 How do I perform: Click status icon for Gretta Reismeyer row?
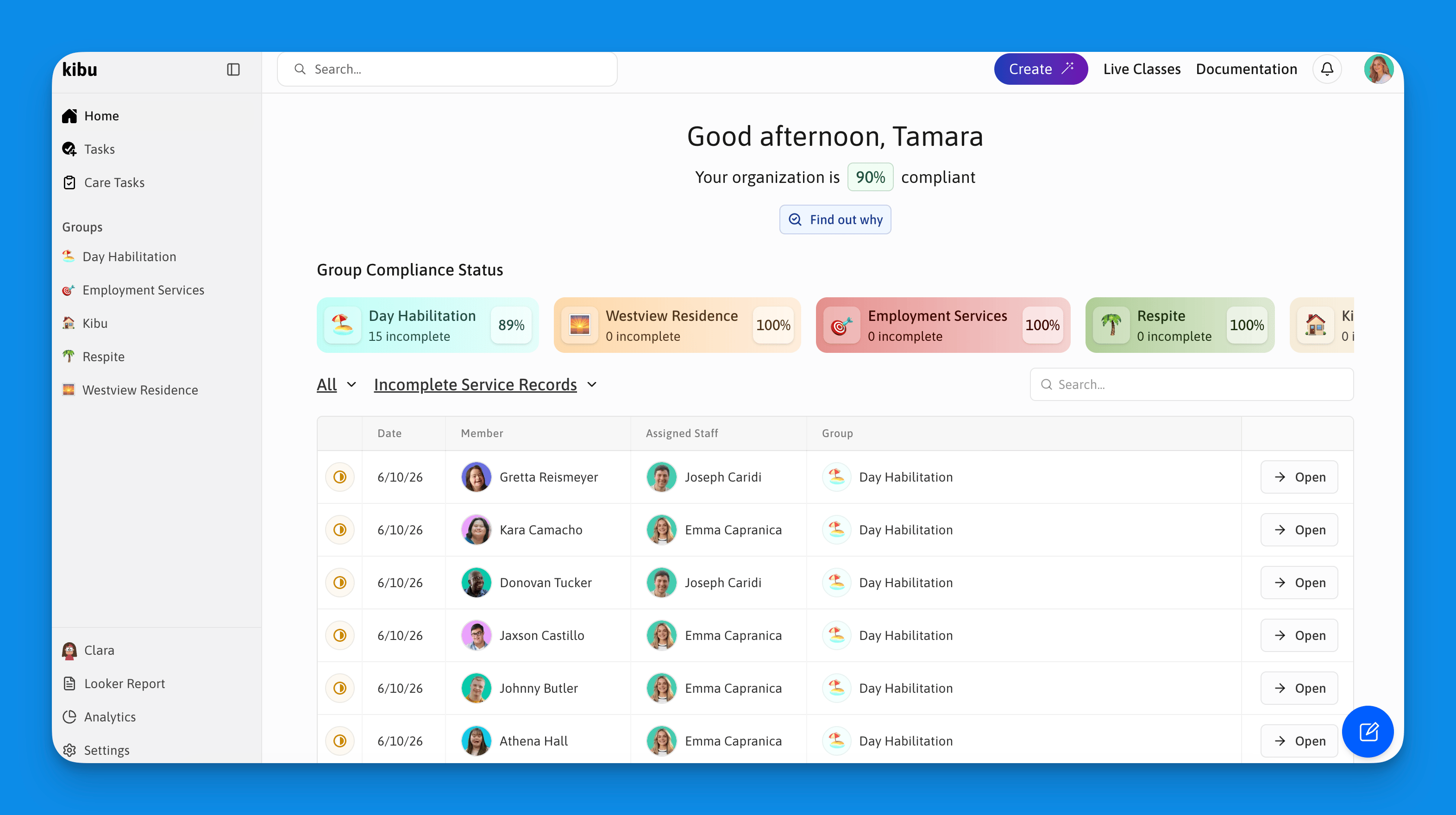[x=340, y=477]
